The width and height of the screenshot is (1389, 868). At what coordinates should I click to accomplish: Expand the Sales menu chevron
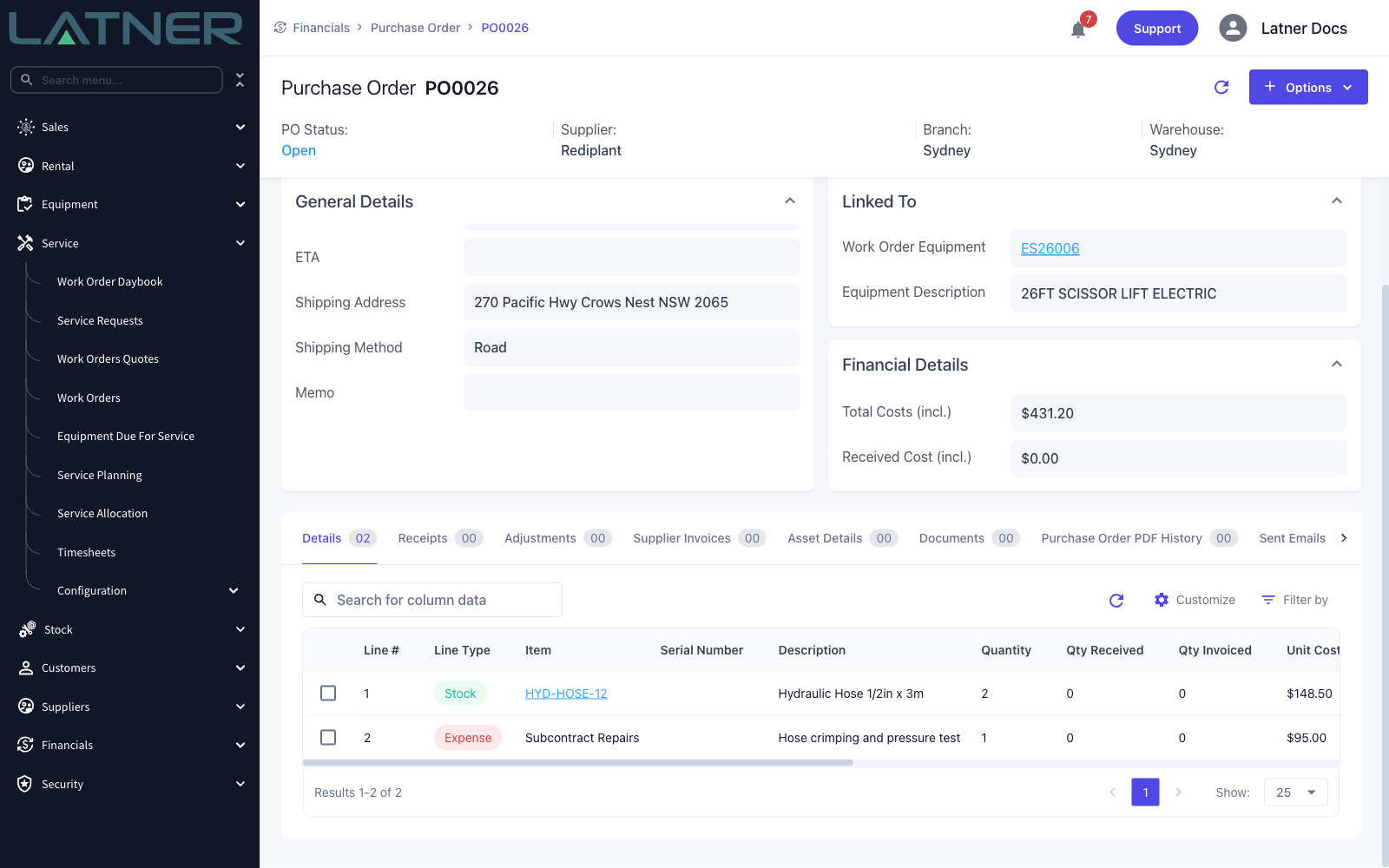click(240, 127)
